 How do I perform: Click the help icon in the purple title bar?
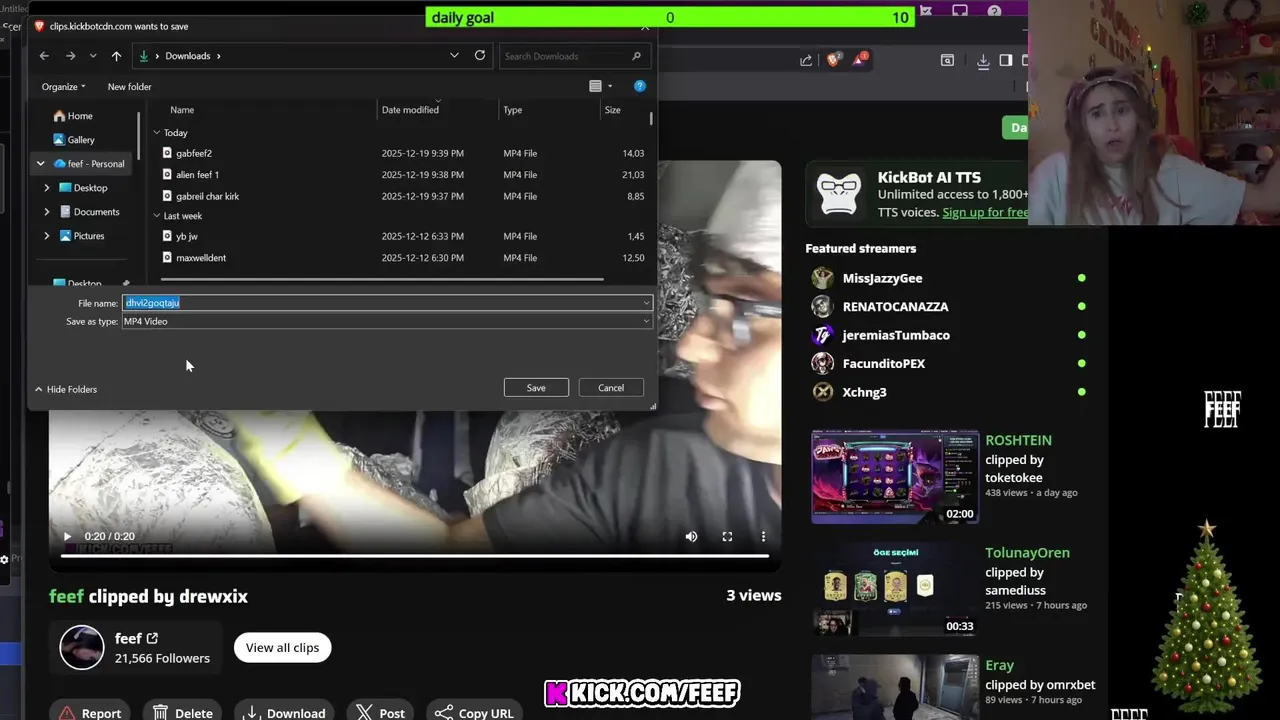(x=994, y=11)
